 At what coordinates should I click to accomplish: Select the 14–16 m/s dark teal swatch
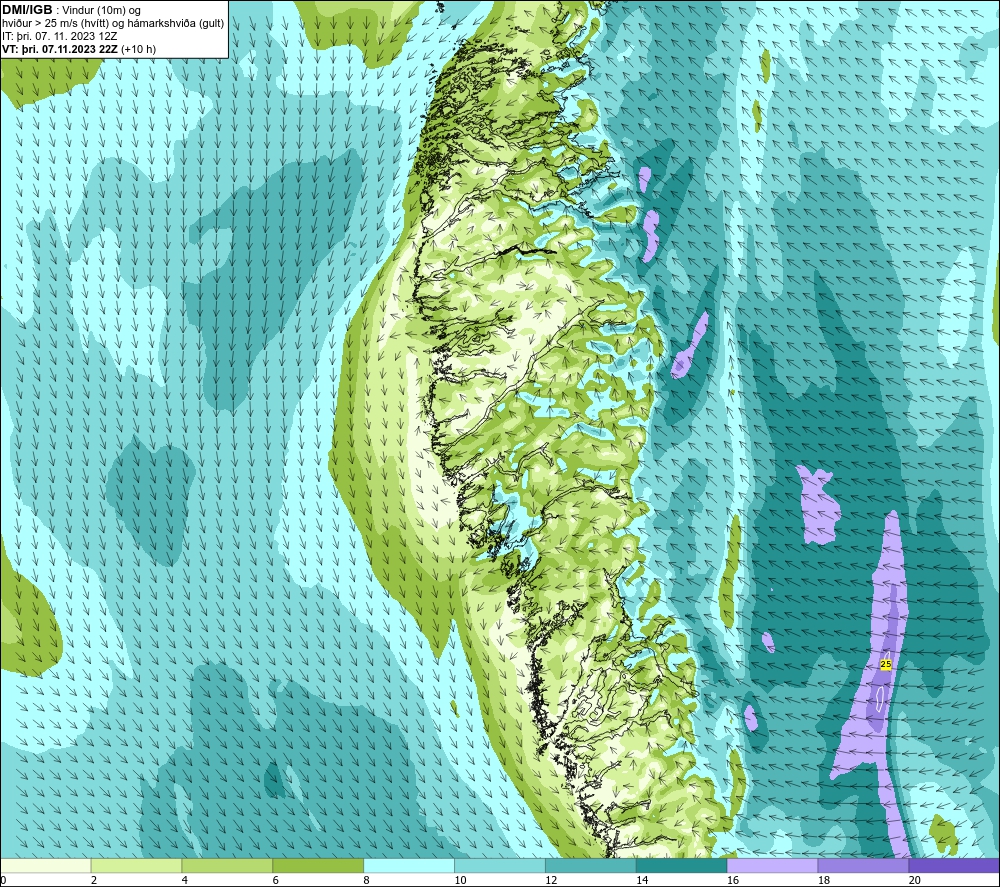682,865
